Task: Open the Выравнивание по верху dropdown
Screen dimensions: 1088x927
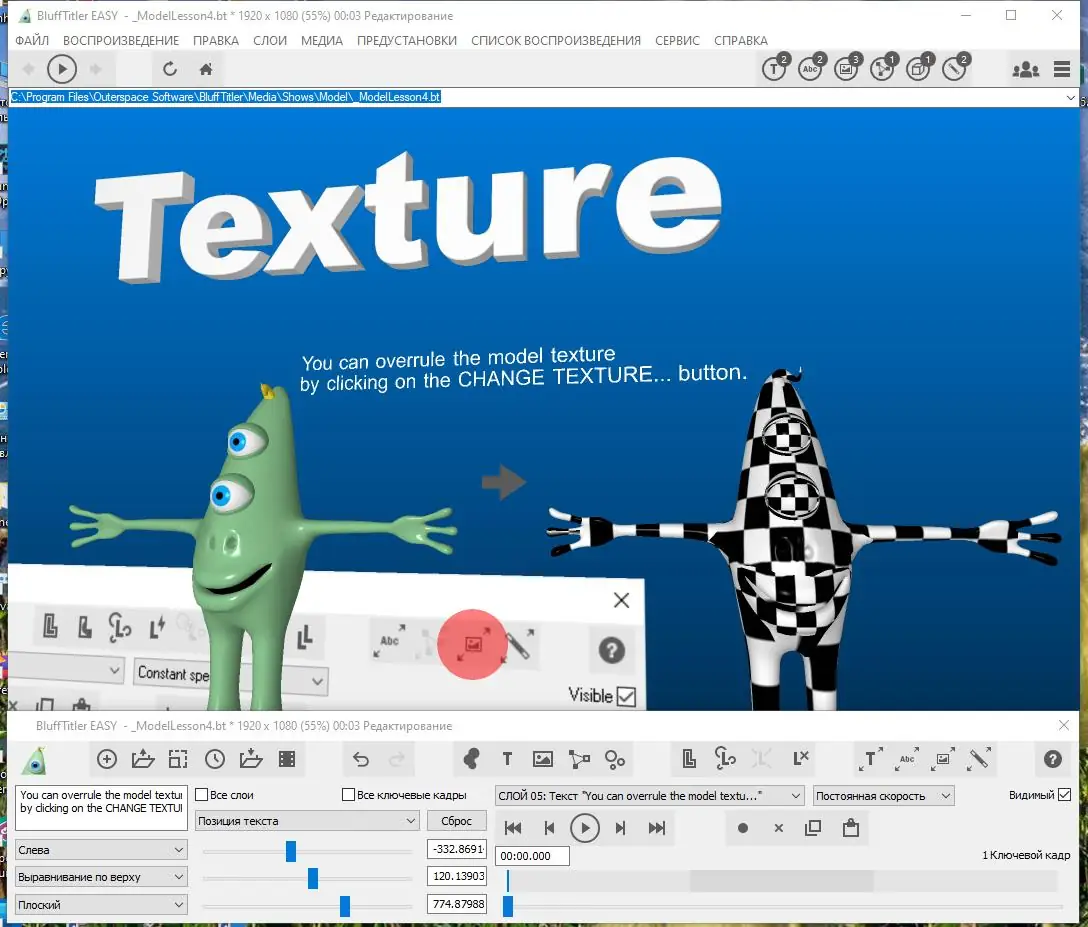Action: pyautogui.click(x=101, y=877)
